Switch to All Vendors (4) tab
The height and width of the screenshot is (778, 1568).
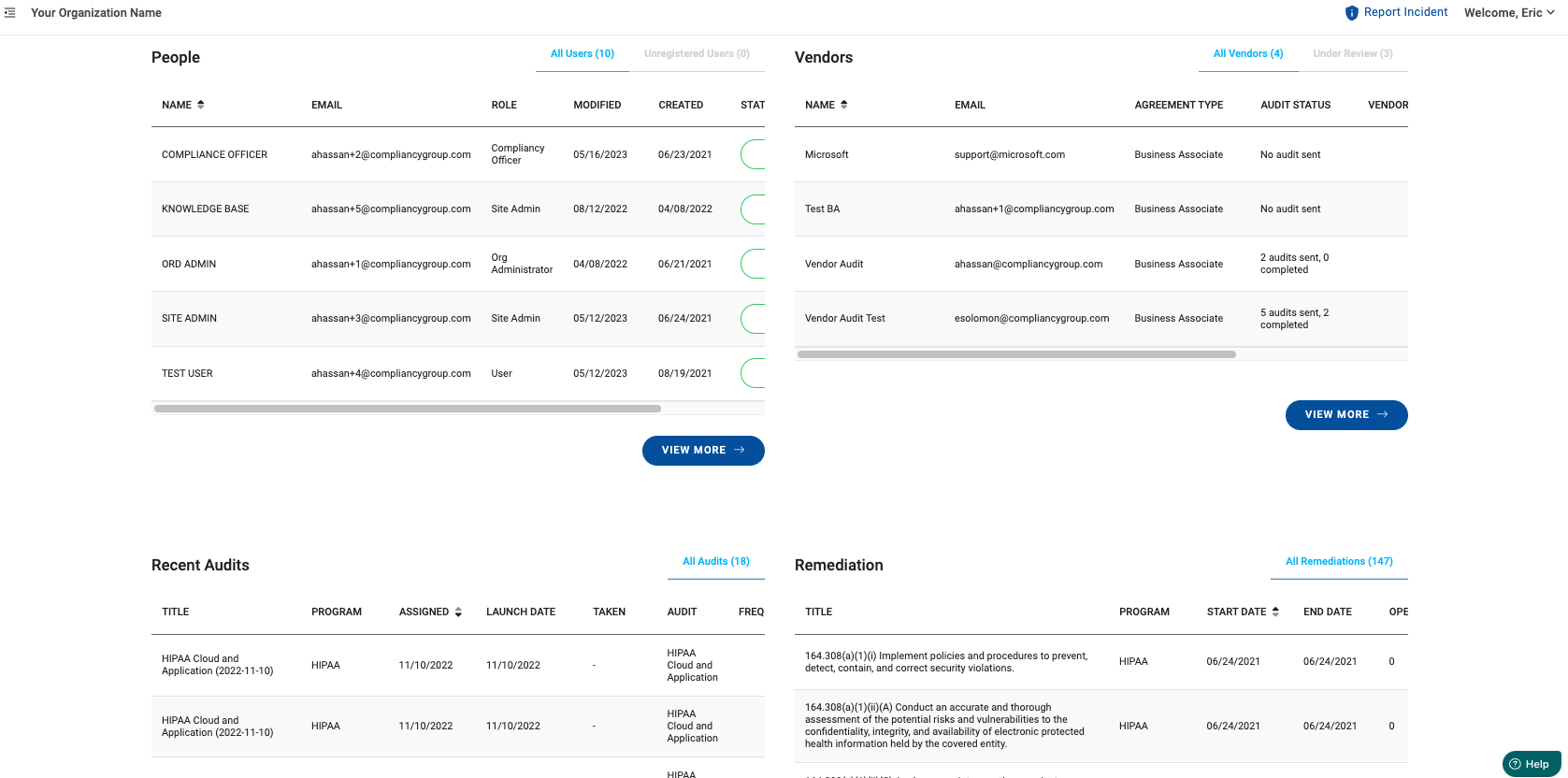(x=1248, y=54)
